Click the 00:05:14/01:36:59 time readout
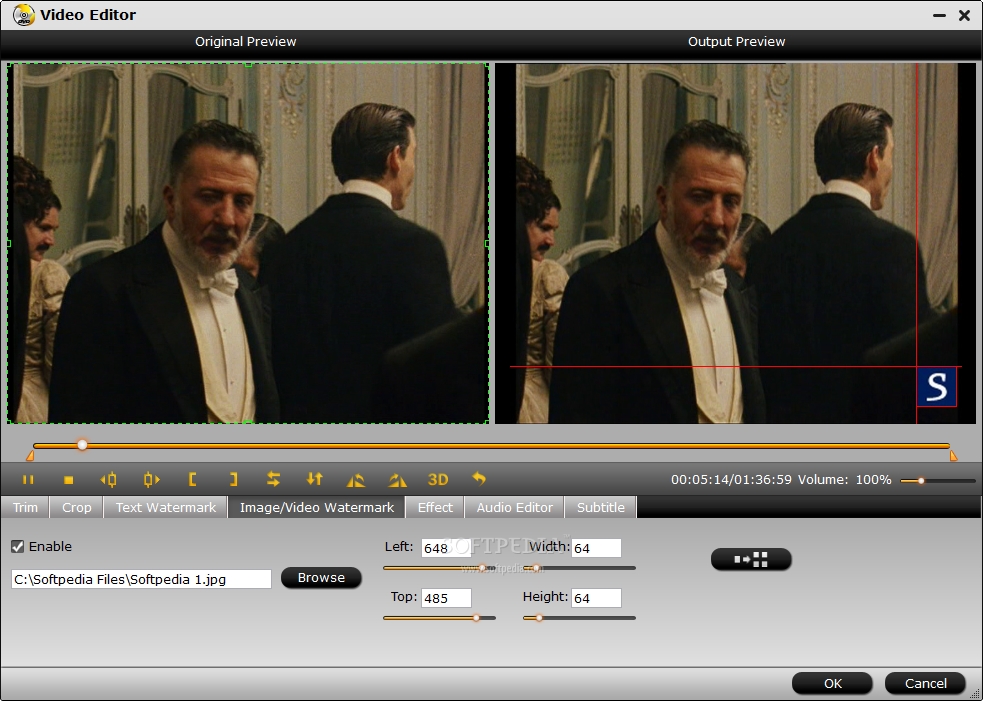The height and width of the screenshot is (701, 983). coord(731,480)
